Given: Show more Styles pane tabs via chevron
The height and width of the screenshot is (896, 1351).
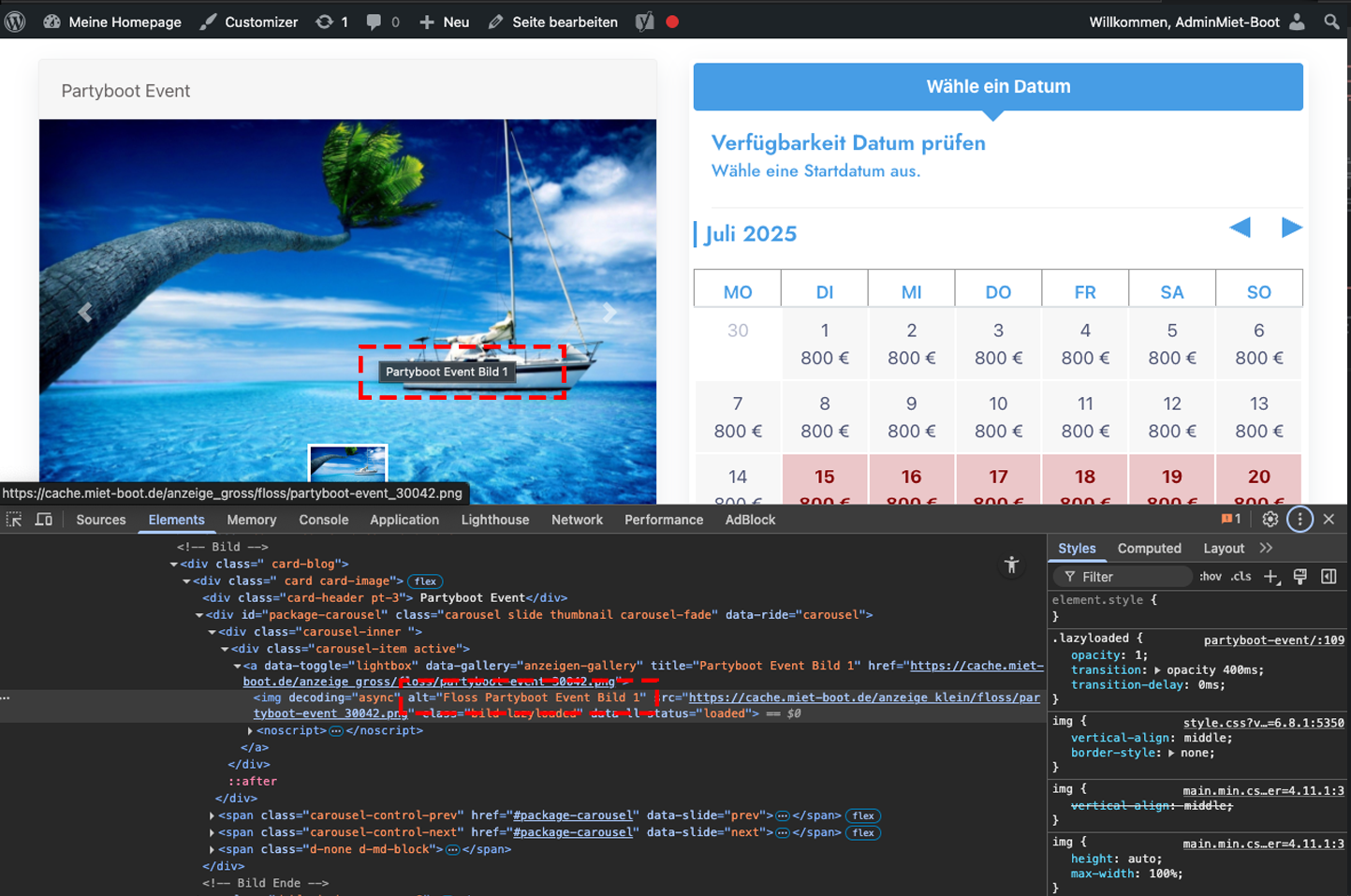Looking at the screenshot, I should (1267, 549).
